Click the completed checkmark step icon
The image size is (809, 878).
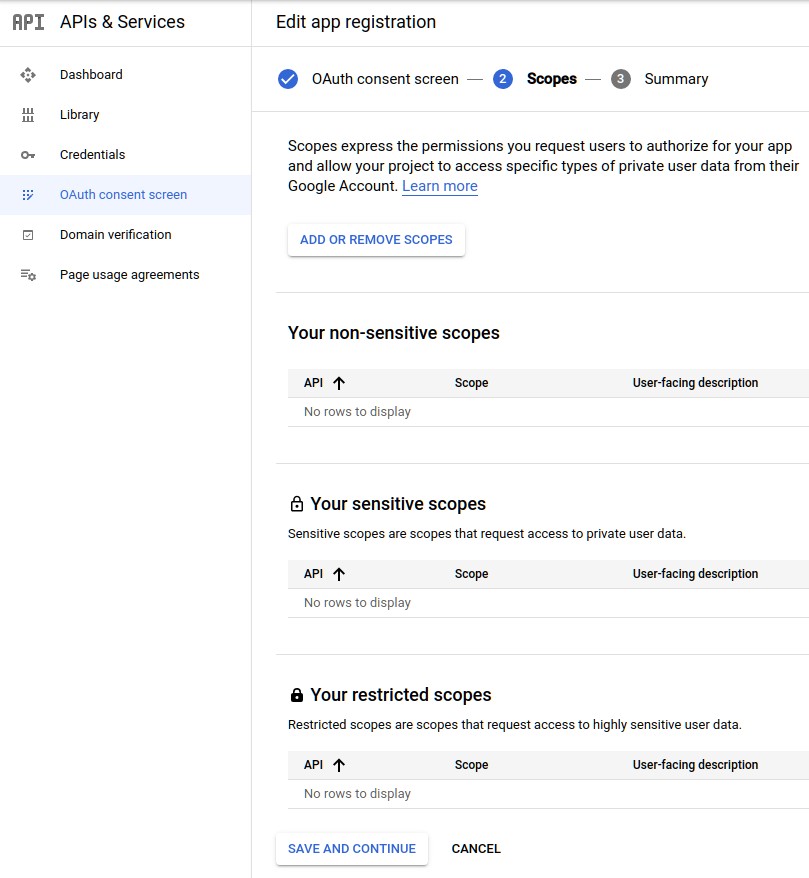click(x=288, y=79)
